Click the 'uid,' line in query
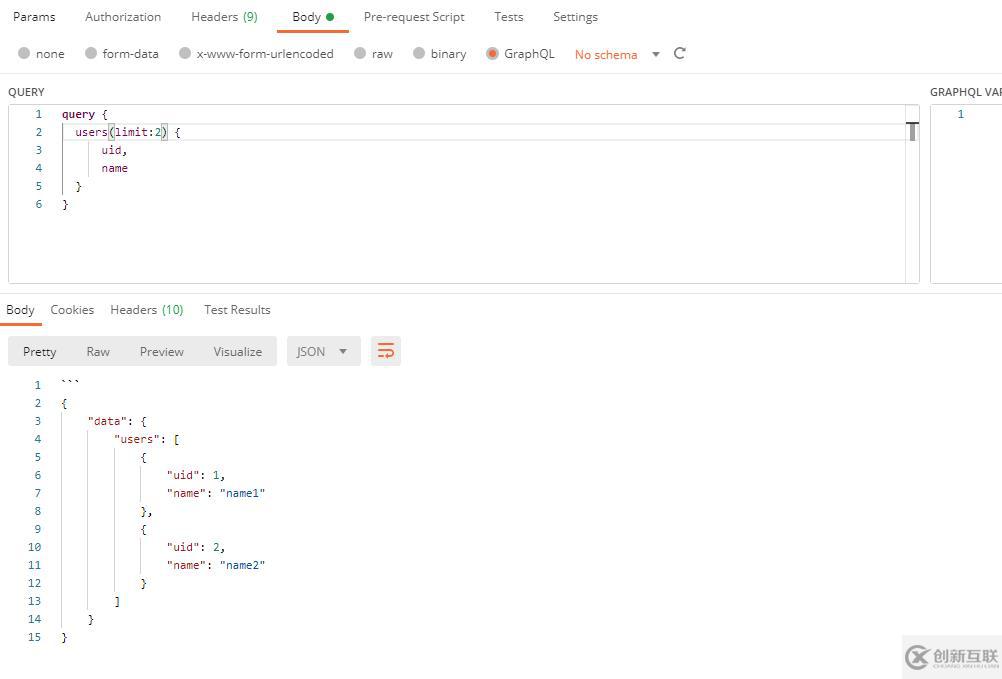This screenshot has width=1002, height=679. [114, 150]
